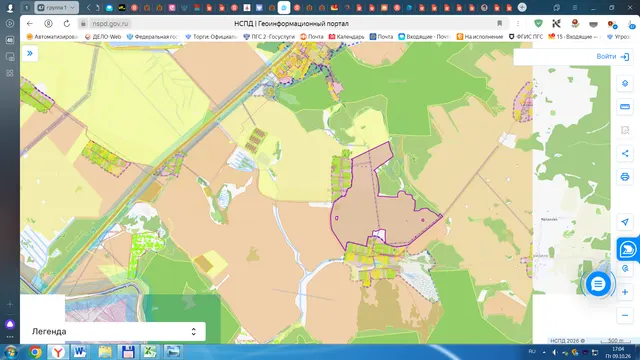Viewport: 640px width, 360px height.
Task: Go back to previous page
Action: pos(29,24)
